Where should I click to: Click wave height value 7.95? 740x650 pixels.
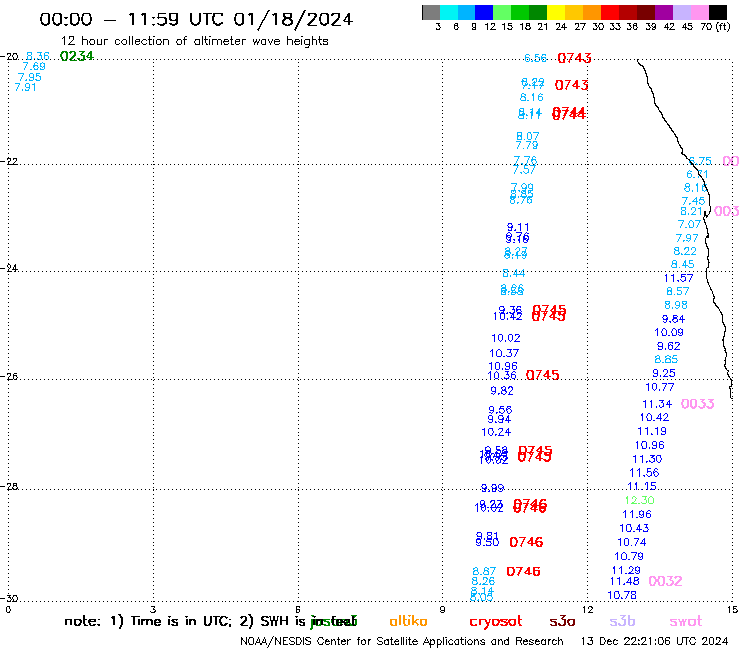(30, 77)
